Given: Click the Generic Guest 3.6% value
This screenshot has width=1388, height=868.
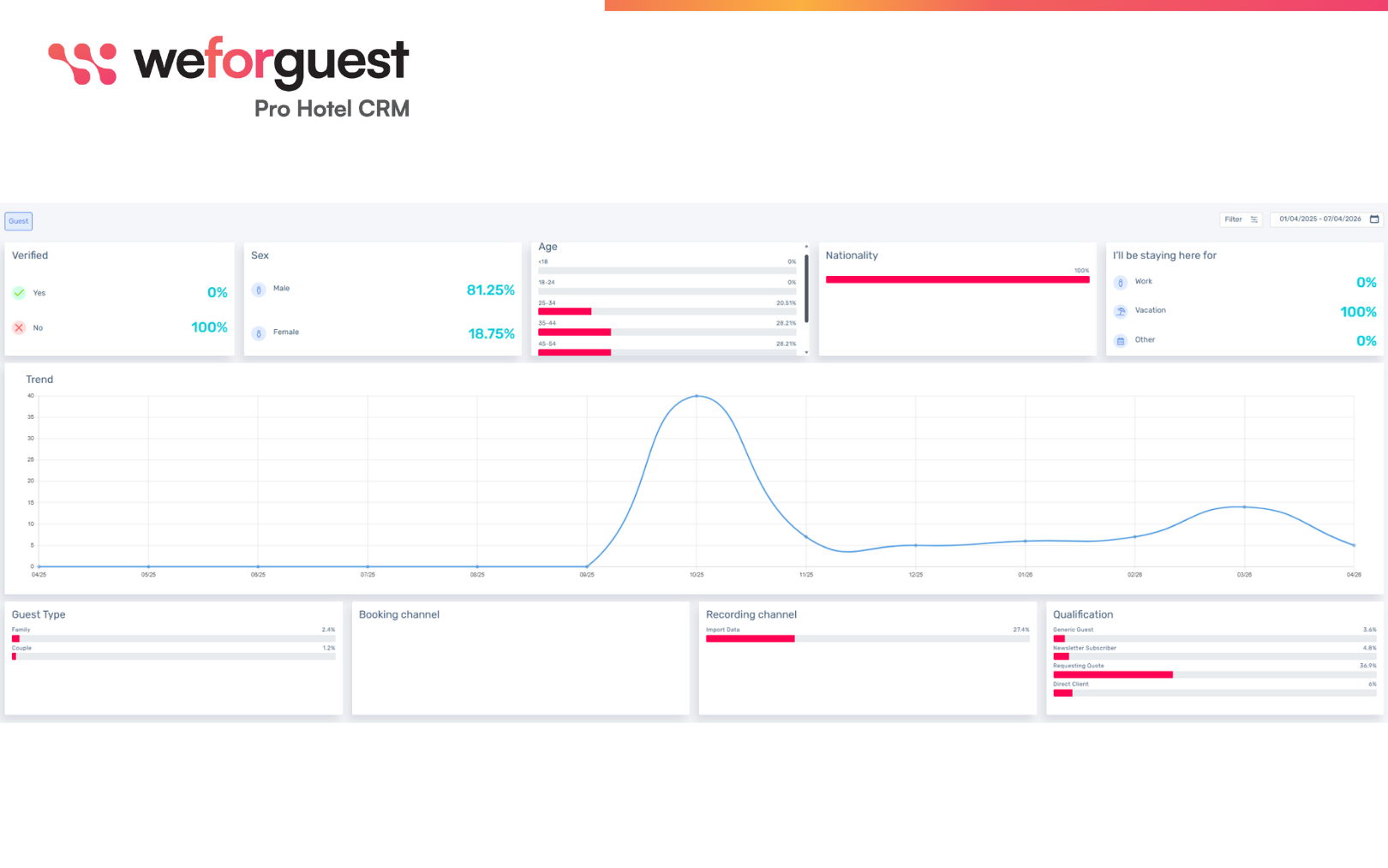Looking at the screenshot, I should [1370, 630].
